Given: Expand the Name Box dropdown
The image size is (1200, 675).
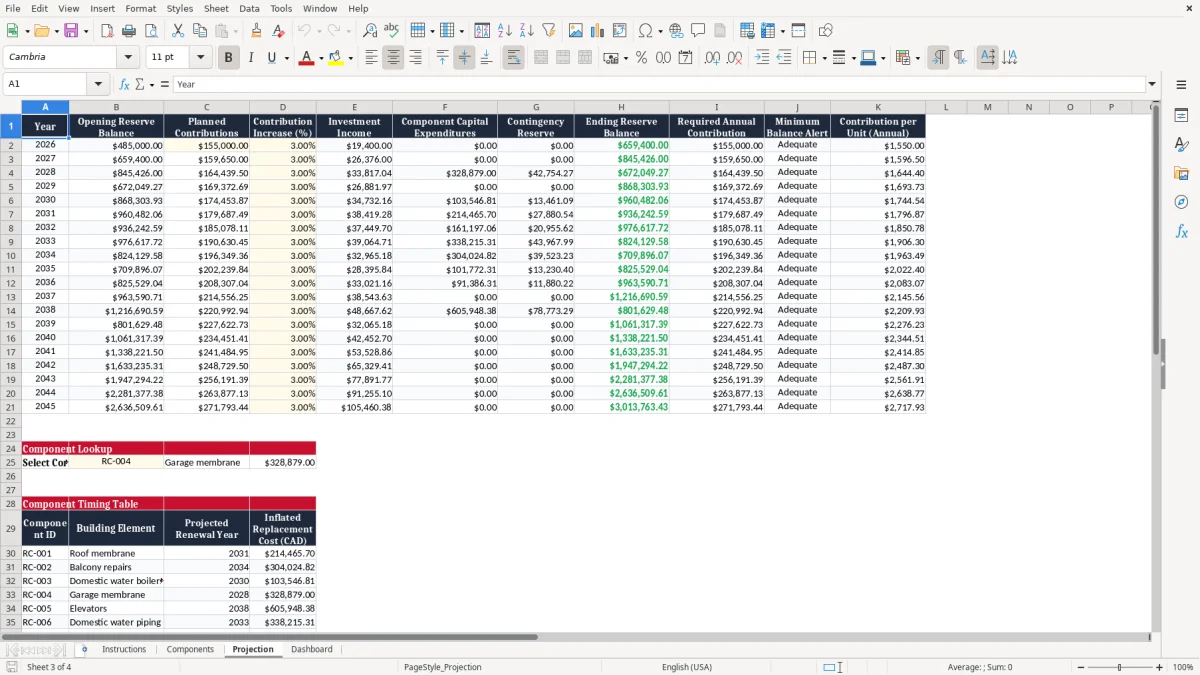Looking at the screenshot, I should pyautogui.click(x=99, y=84).
